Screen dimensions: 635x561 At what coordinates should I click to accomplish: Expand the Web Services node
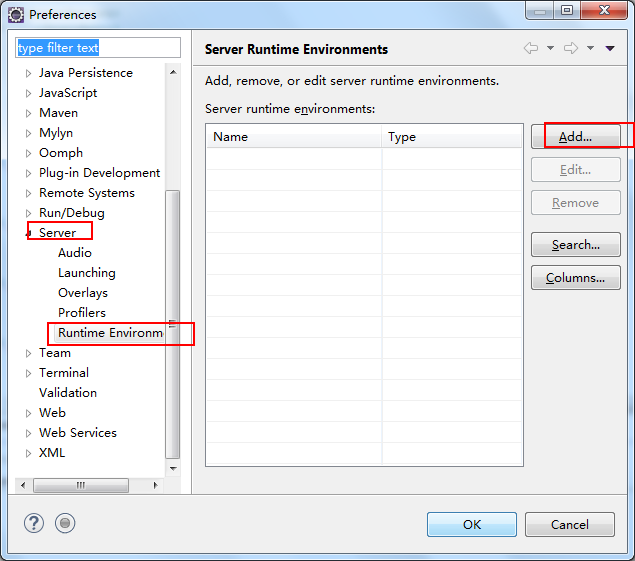[x=28, y=433]
